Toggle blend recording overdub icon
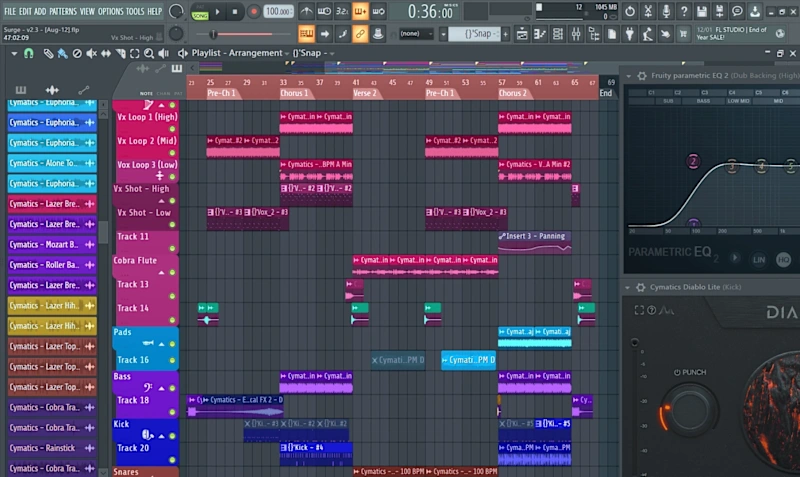Image resolution: width=800 pixels, height=477 pixels. pos(360,11)
